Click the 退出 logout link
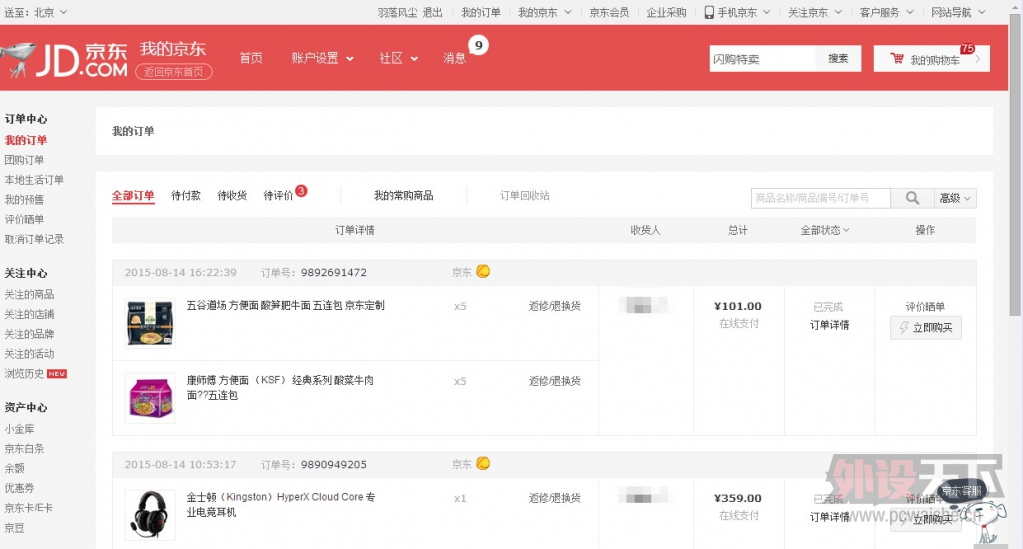1023x549 pixels. (432, 12)
